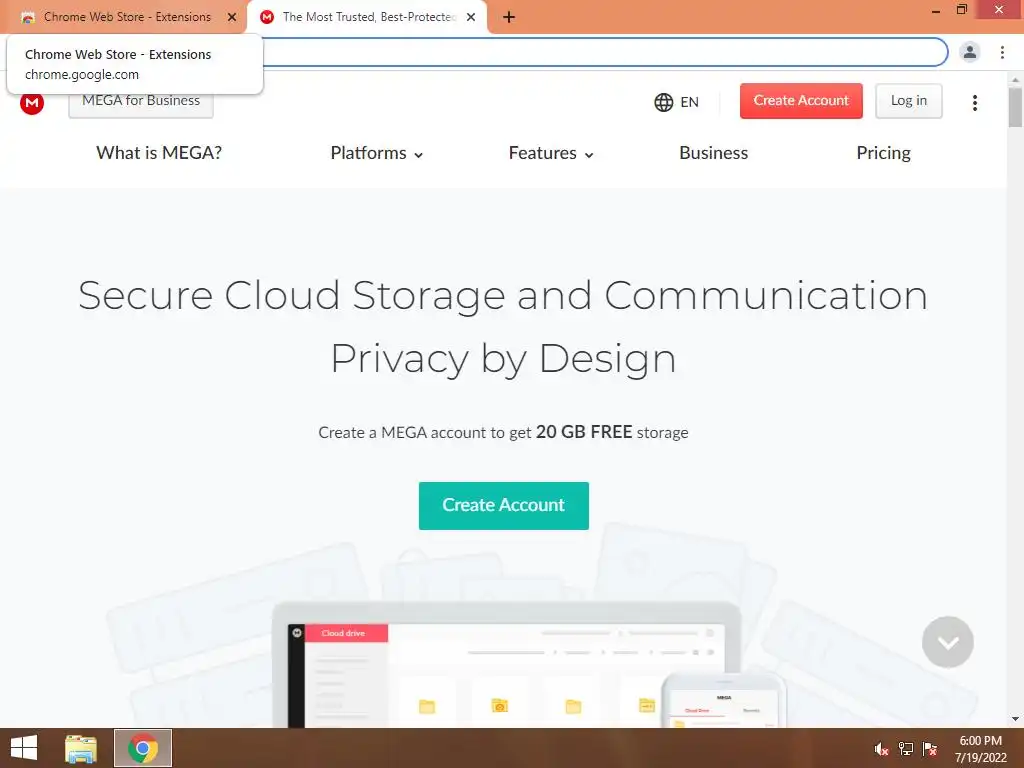This screenshot has height=768, width=1024.
Task: Expand the Platforms dropdown menu
Action: click(377, 153)
